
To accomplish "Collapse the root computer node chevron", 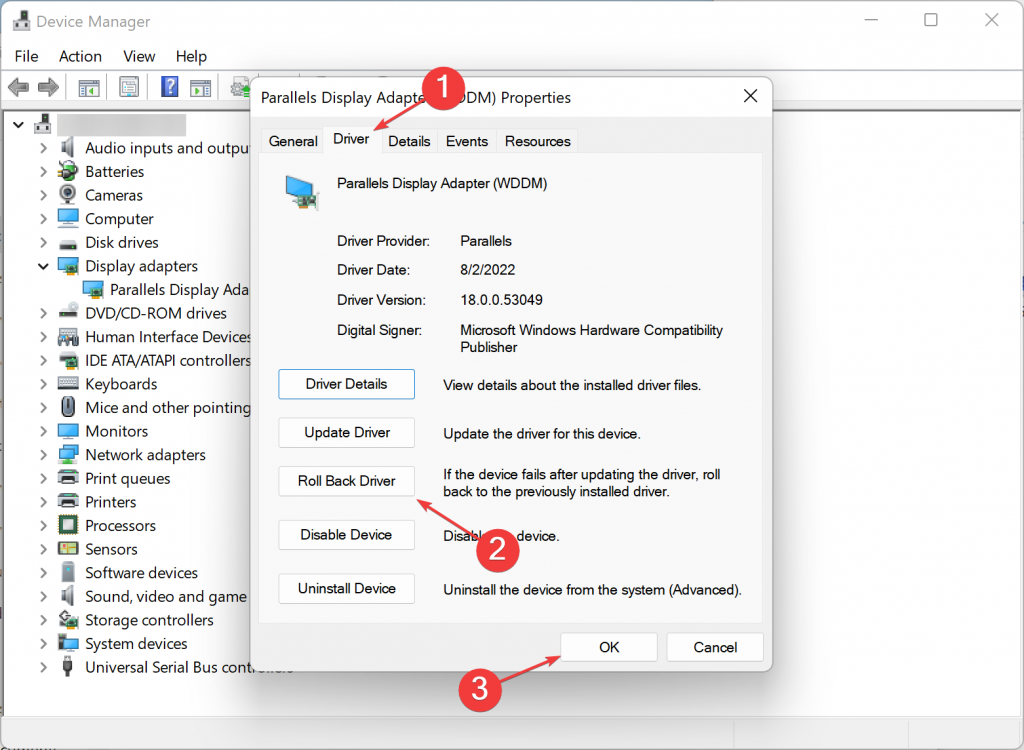I will [x=18, y=124].
